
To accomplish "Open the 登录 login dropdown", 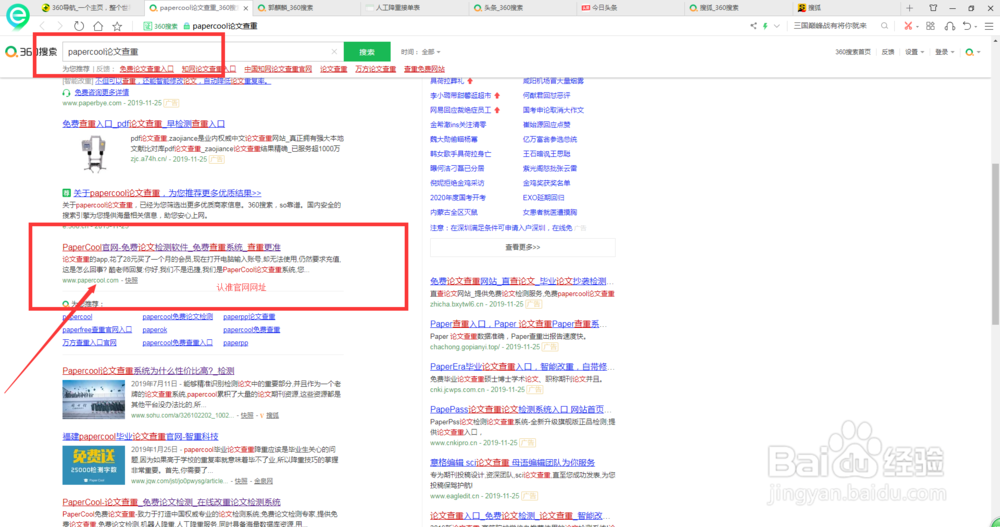I will tap(945, 52).
